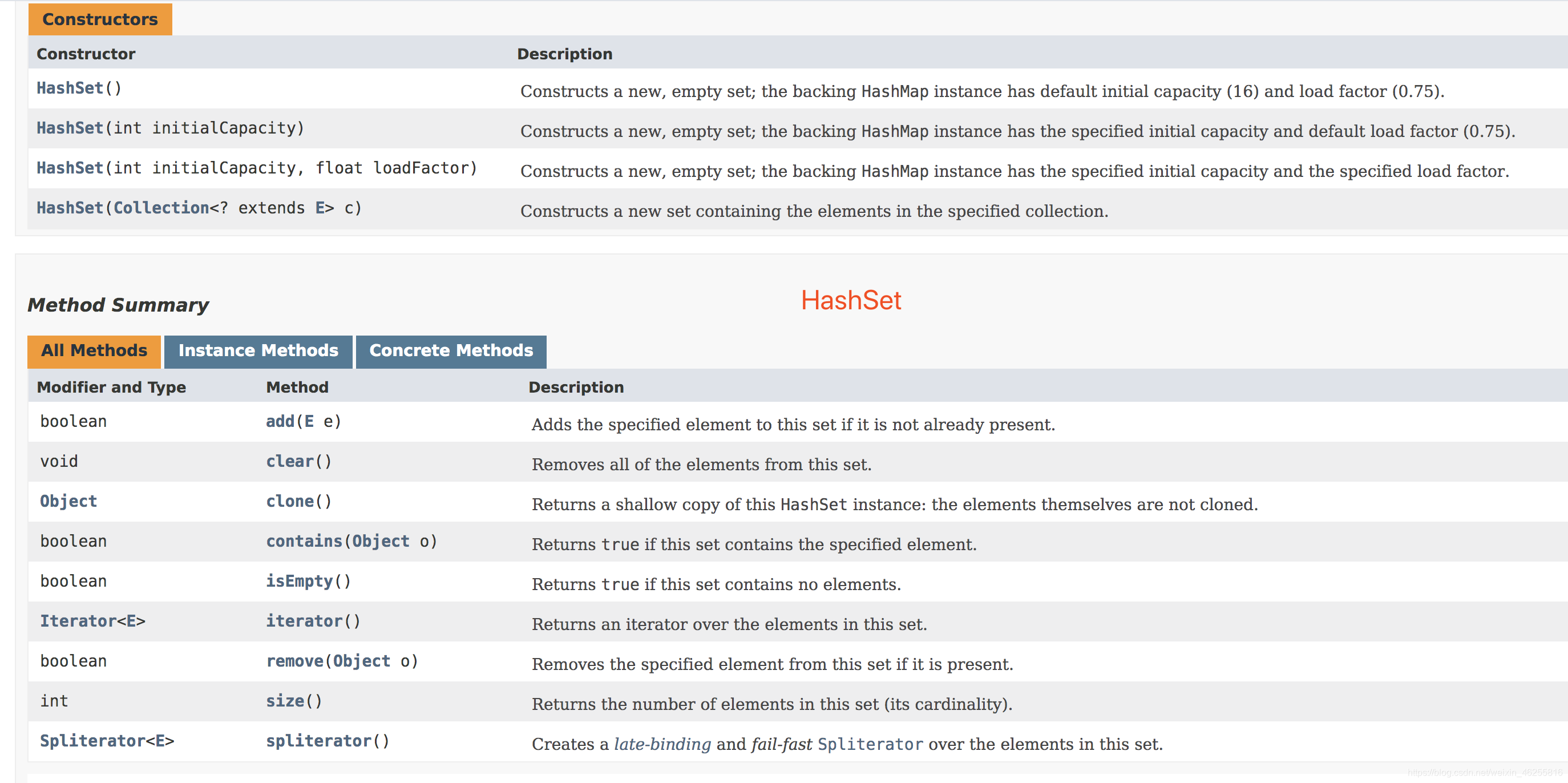Follow the E type parameter in HashSet(Collection)
Screen dimensions: 1568x783
coord(320,208)
